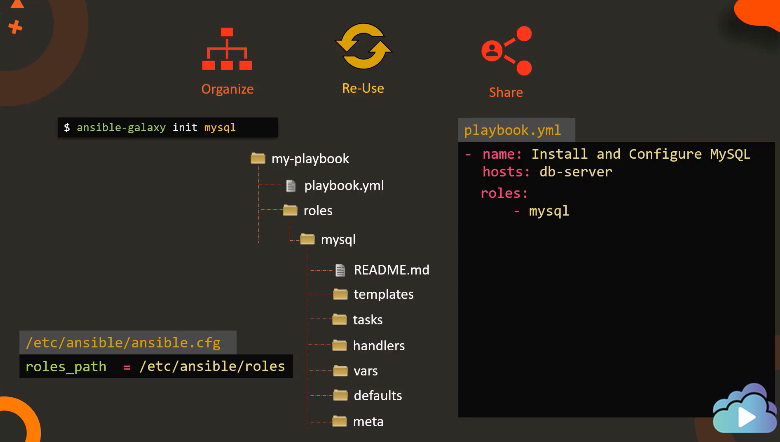Click the handlers folder icon
Screen dimensions: 780x442
coord(339,345)
